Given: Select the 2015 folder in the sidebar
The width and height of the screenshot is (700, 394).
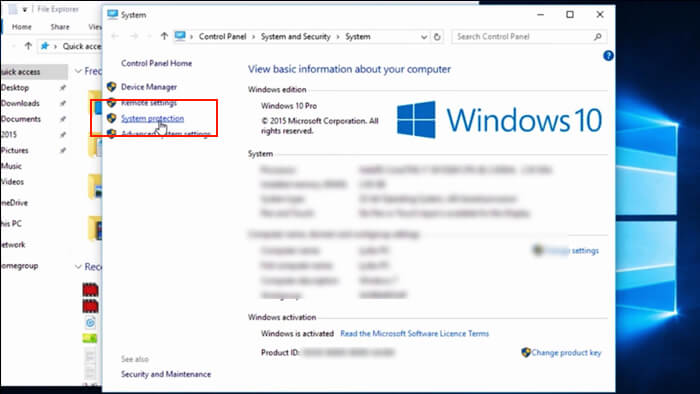Looking at the screenshot, I should (x=8, y=134).
